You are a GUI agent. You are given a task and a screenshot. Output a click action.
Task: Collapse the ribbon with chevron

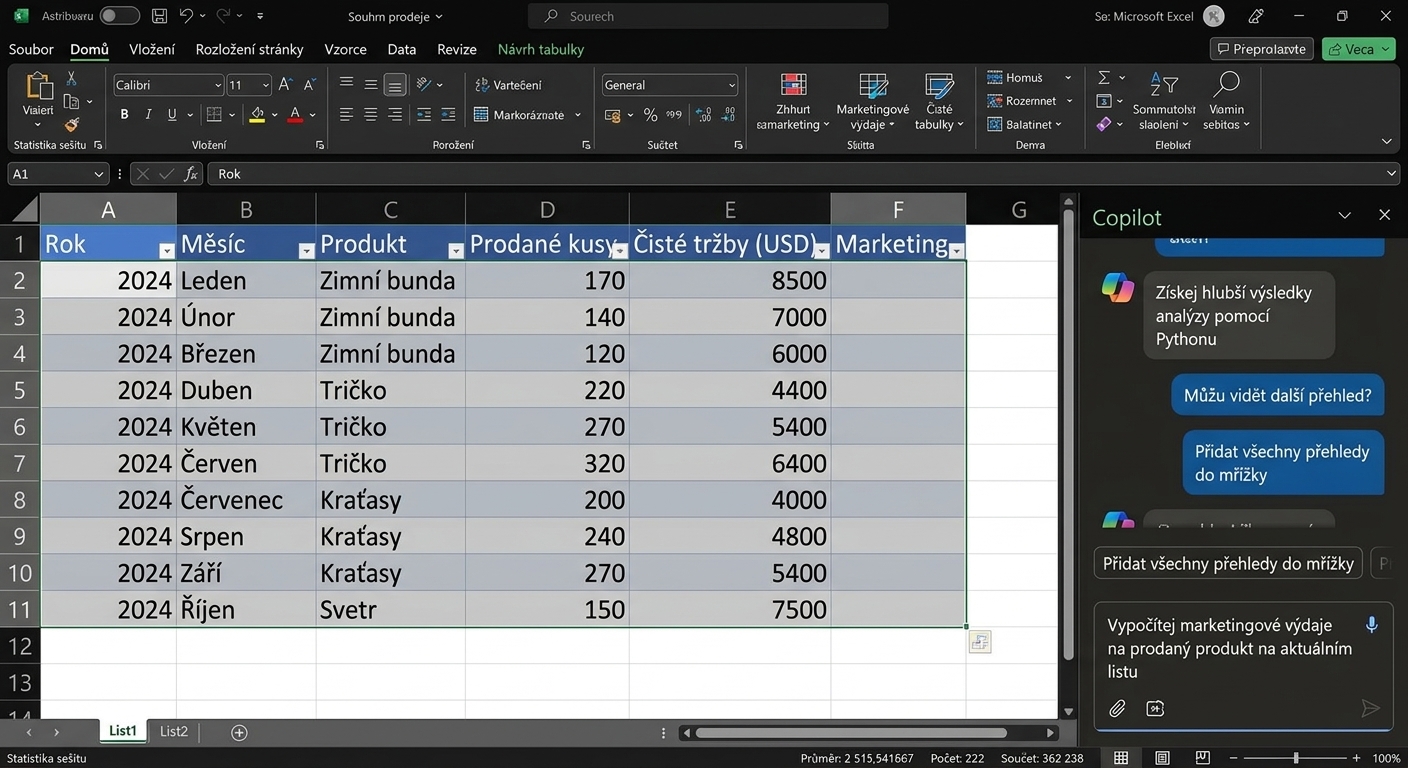click(x=1386, y=142)
